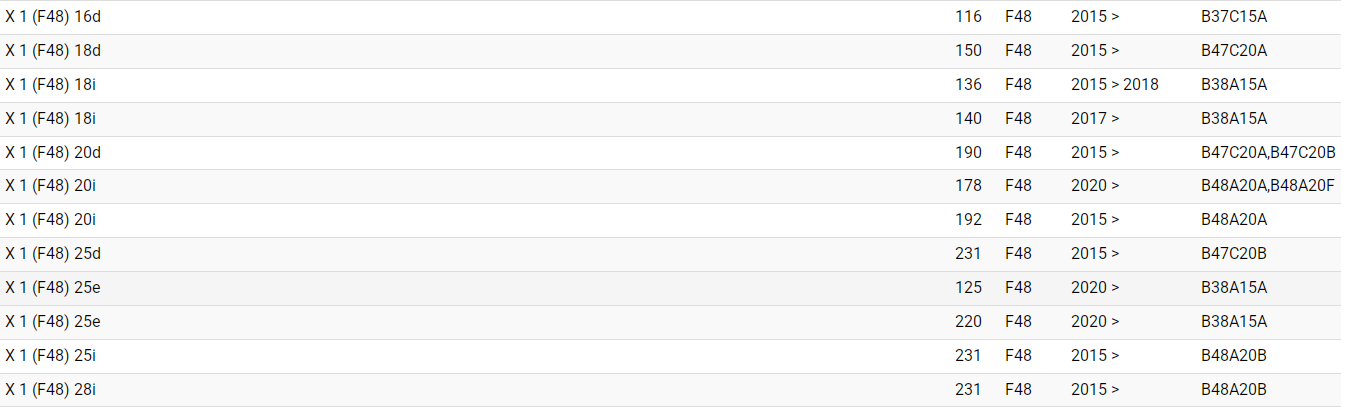Choose the X 1 (F48) 20i 192 hp row
This screenshot has height=407, width=1347.
pos(50,220)
